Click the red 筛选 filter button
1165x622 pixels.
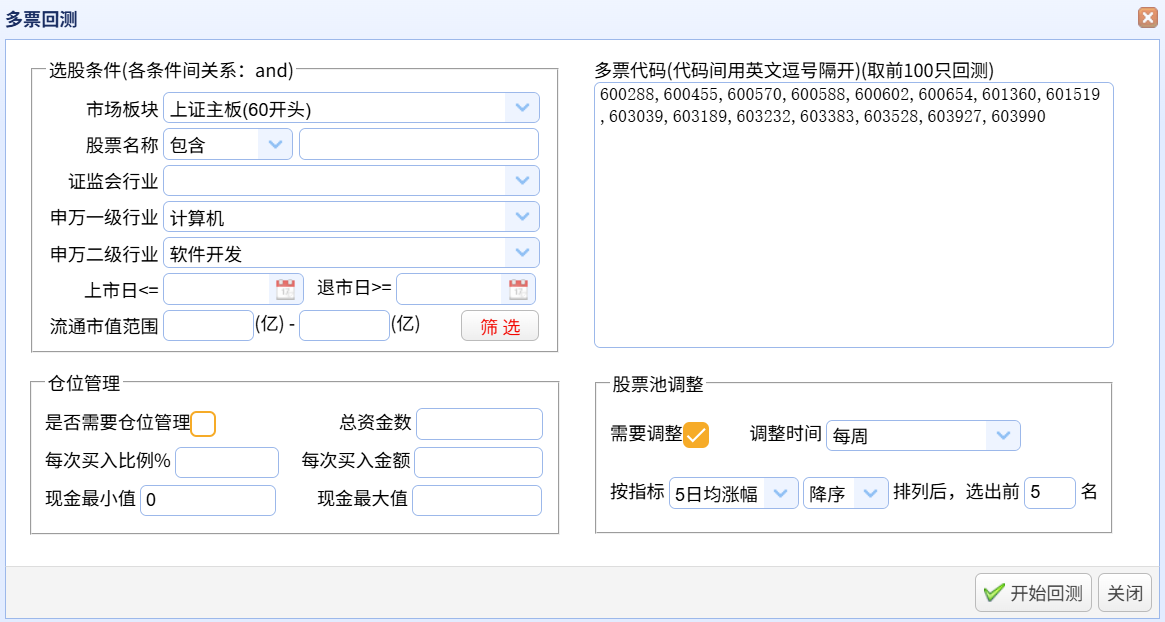coord(500,326)
